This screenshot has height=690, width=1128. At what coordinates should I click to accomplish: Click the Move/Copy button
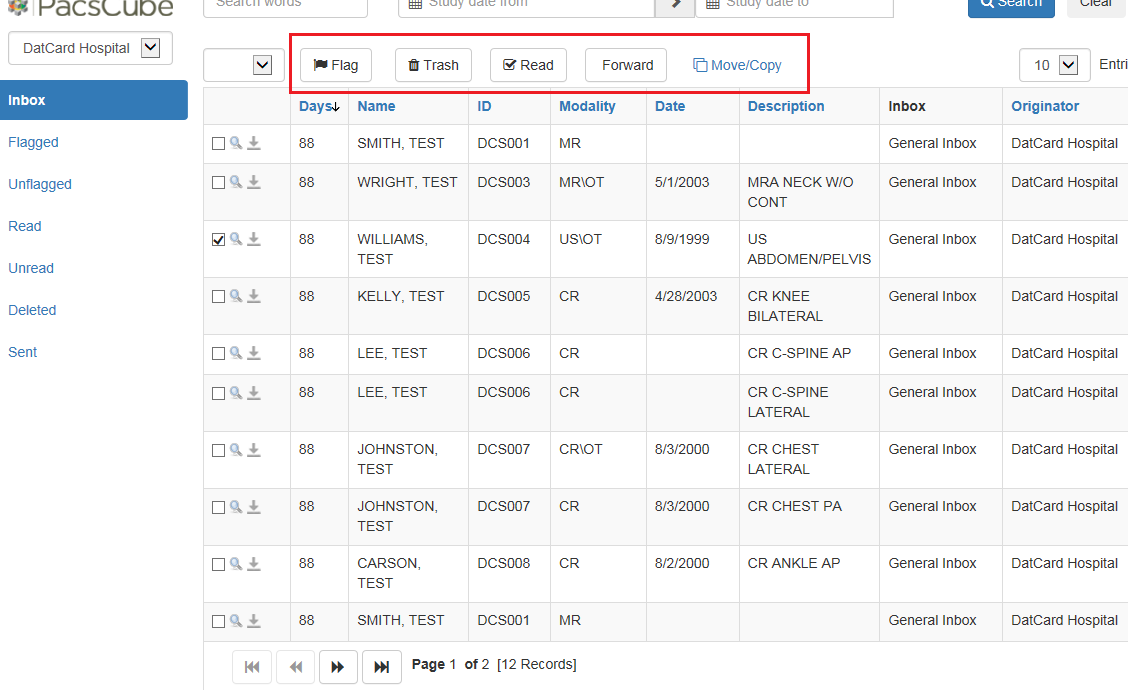[737, 65]
